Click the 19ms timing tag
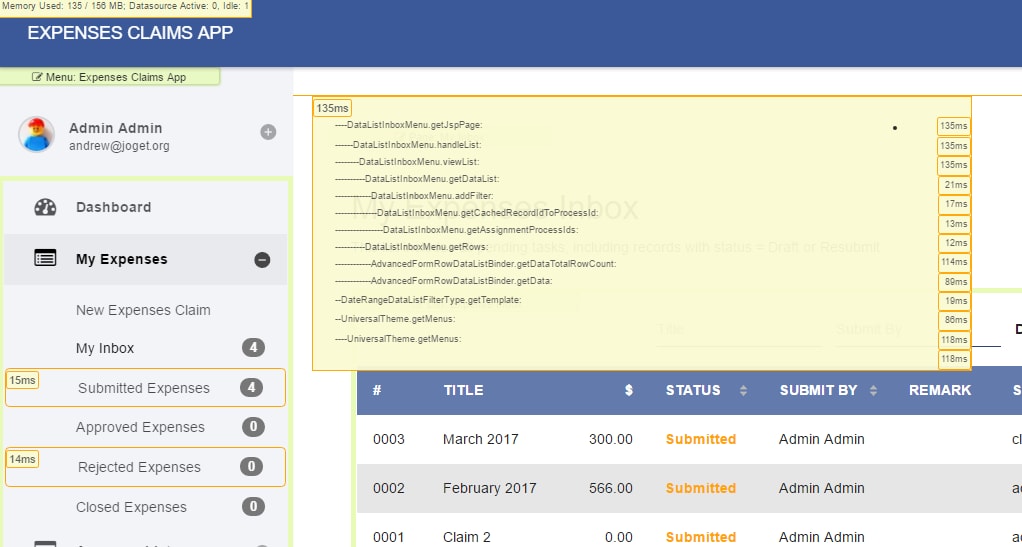 [x=956, y=301]
